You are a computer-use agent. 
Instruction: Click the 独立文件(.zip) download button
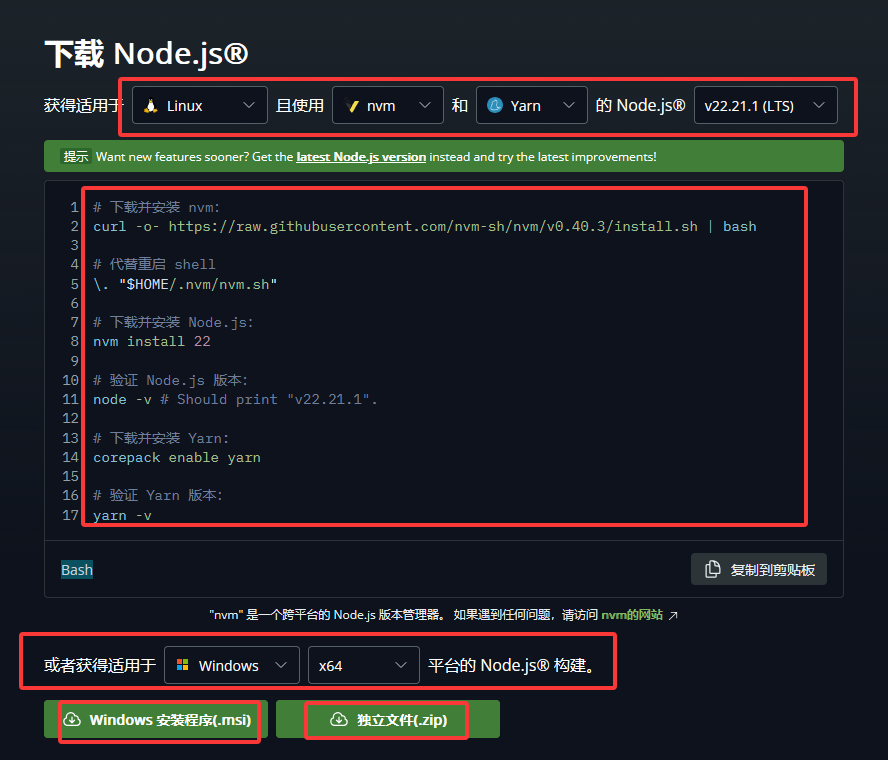click(x=386, y=719)
